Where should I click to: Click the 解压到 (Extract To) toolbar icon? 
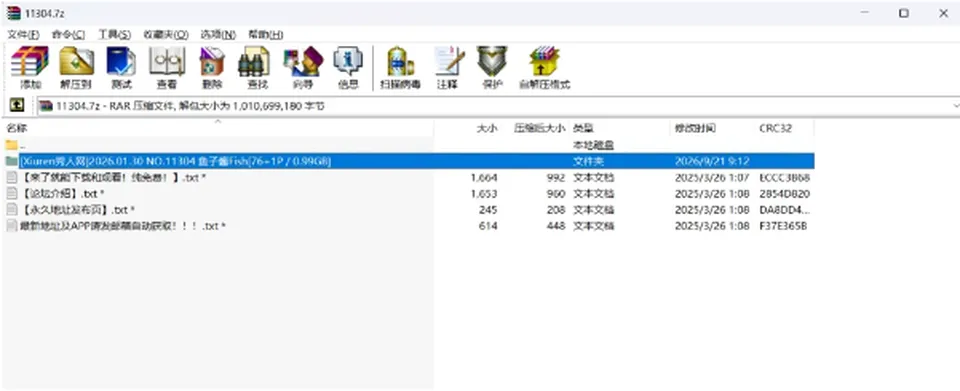pyautogui.click(x=76, y=67)
